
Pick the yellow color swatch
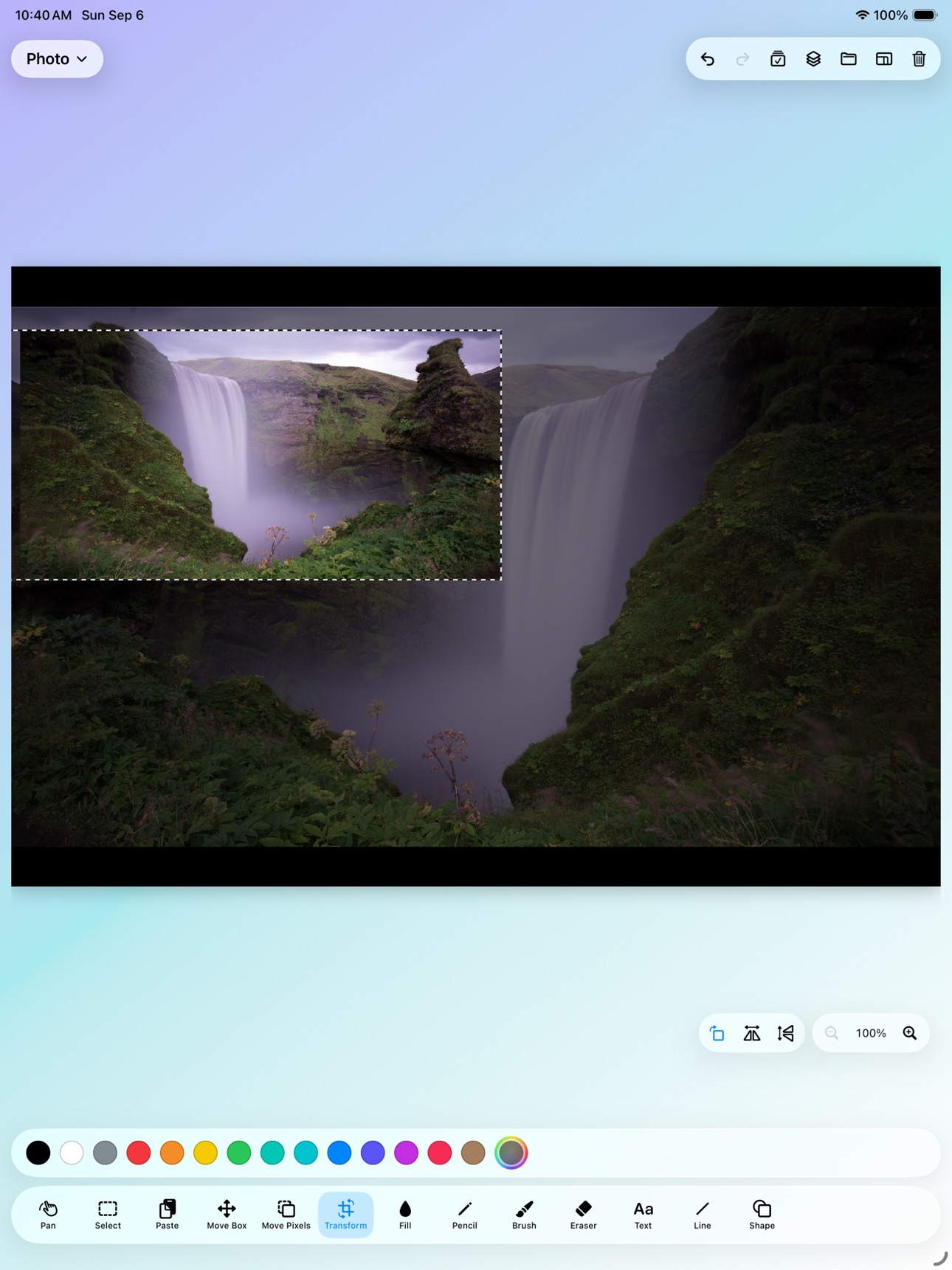pyautogui.click(x=206, y=1153)
